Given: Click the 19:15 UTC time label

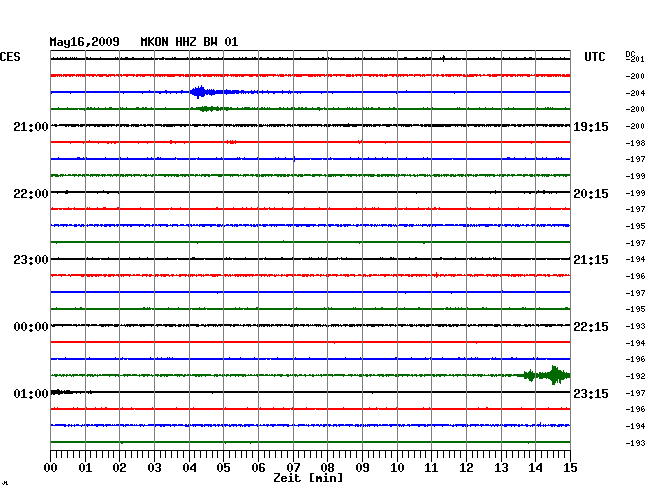Looking at the screenshot, I should (x=591, y=126).
